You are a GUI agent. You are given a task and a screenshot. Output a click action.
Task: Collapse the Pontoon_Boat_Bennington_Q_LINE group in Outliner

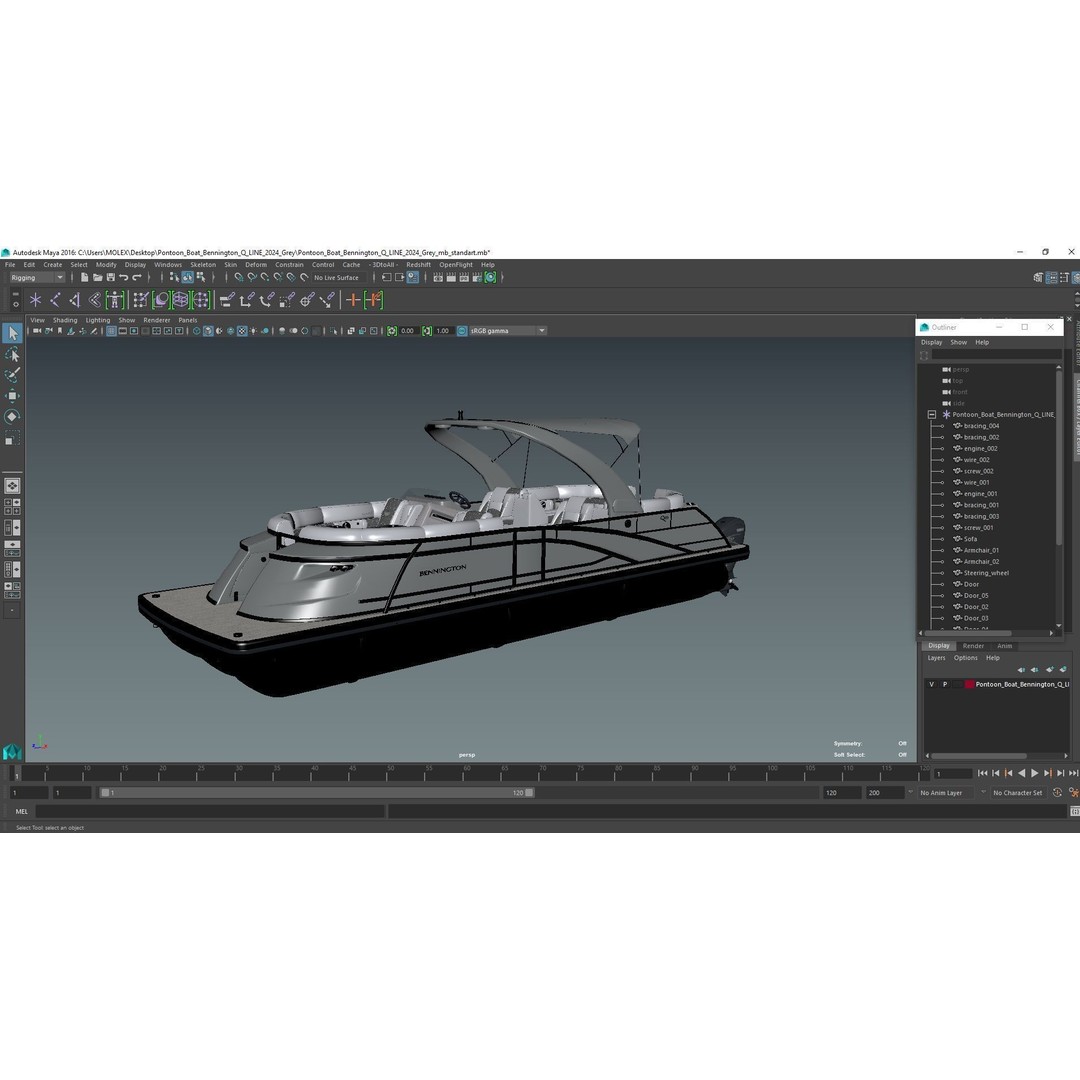coord(931,415)
